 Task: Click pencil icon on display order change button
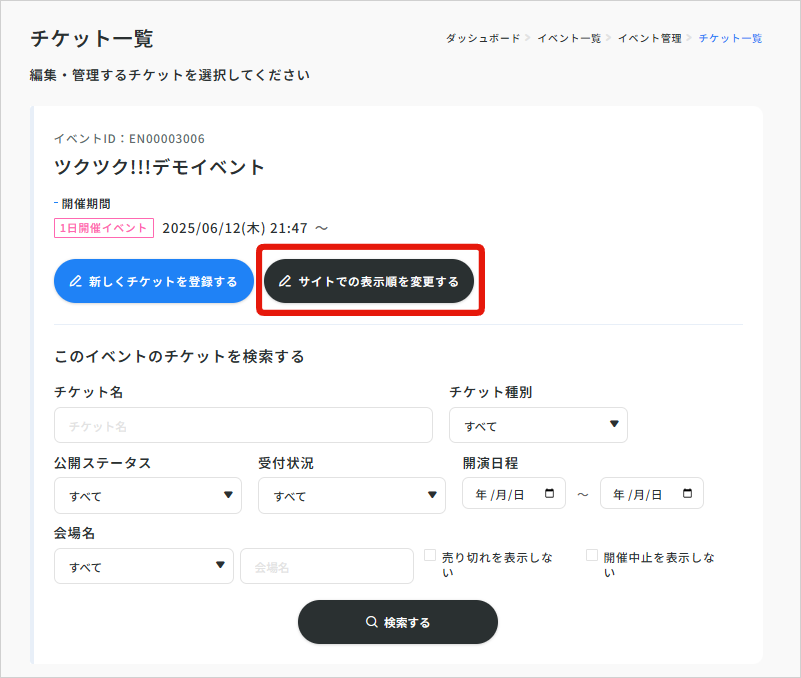click(285, 282)
